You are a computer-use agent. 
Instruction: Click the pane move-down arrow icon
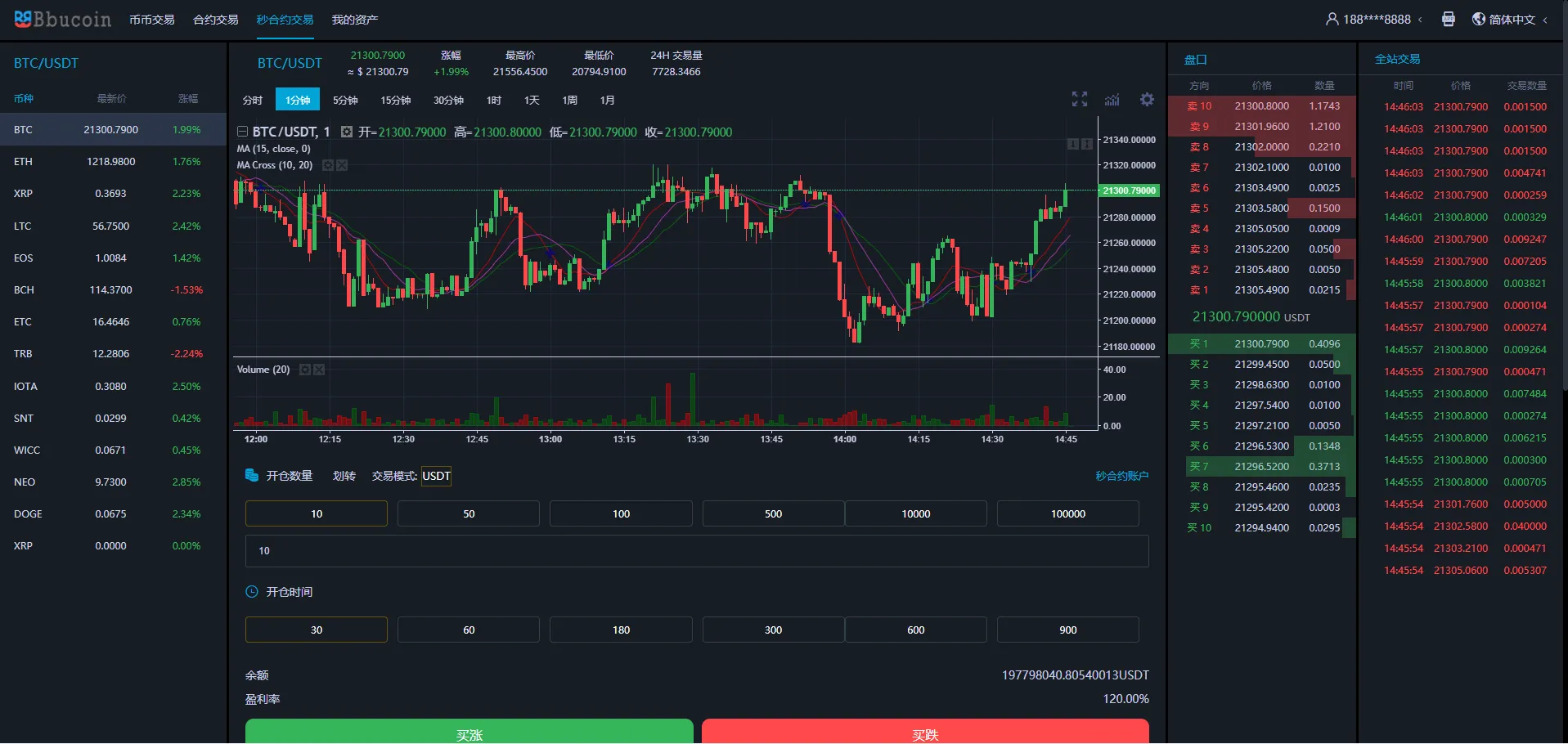click(x=1073, y=144)
